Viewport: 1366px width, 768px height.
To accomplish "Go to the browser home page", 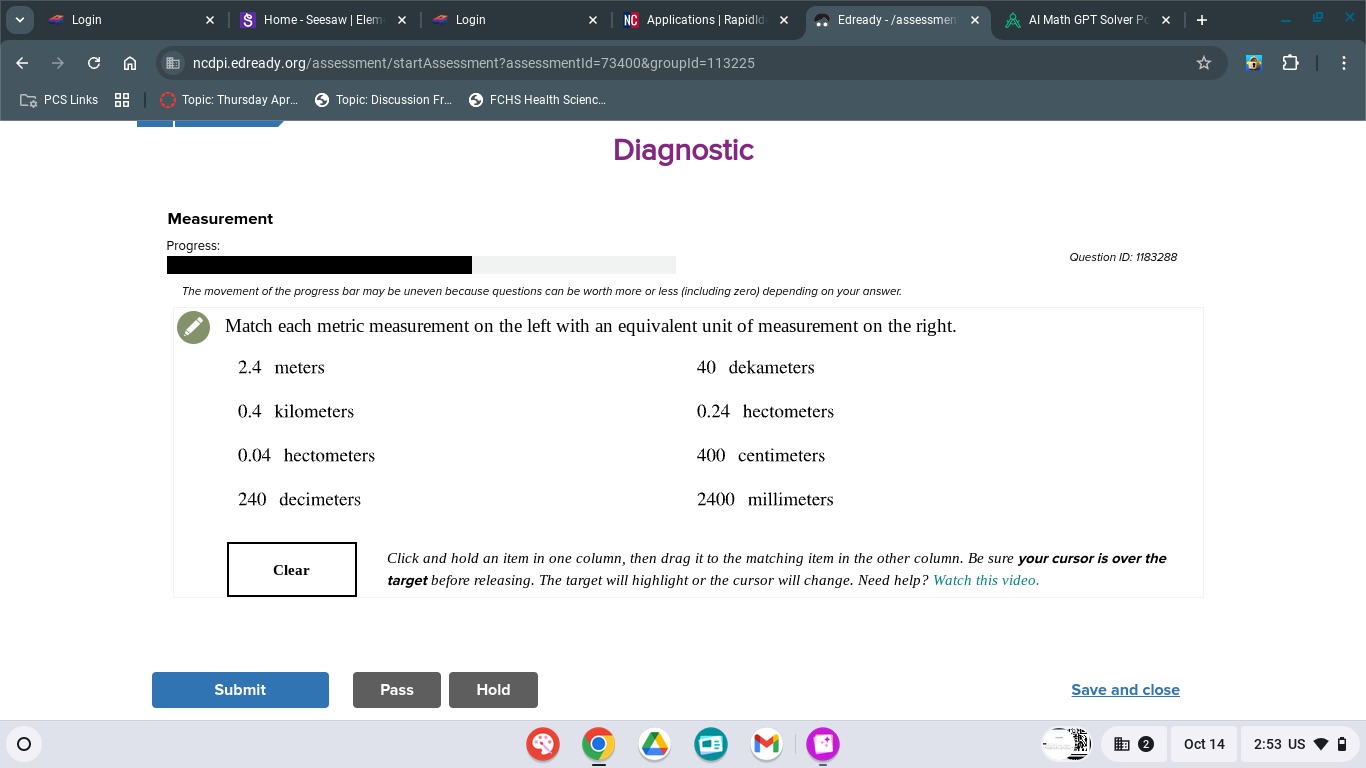I will coord(130,63).
